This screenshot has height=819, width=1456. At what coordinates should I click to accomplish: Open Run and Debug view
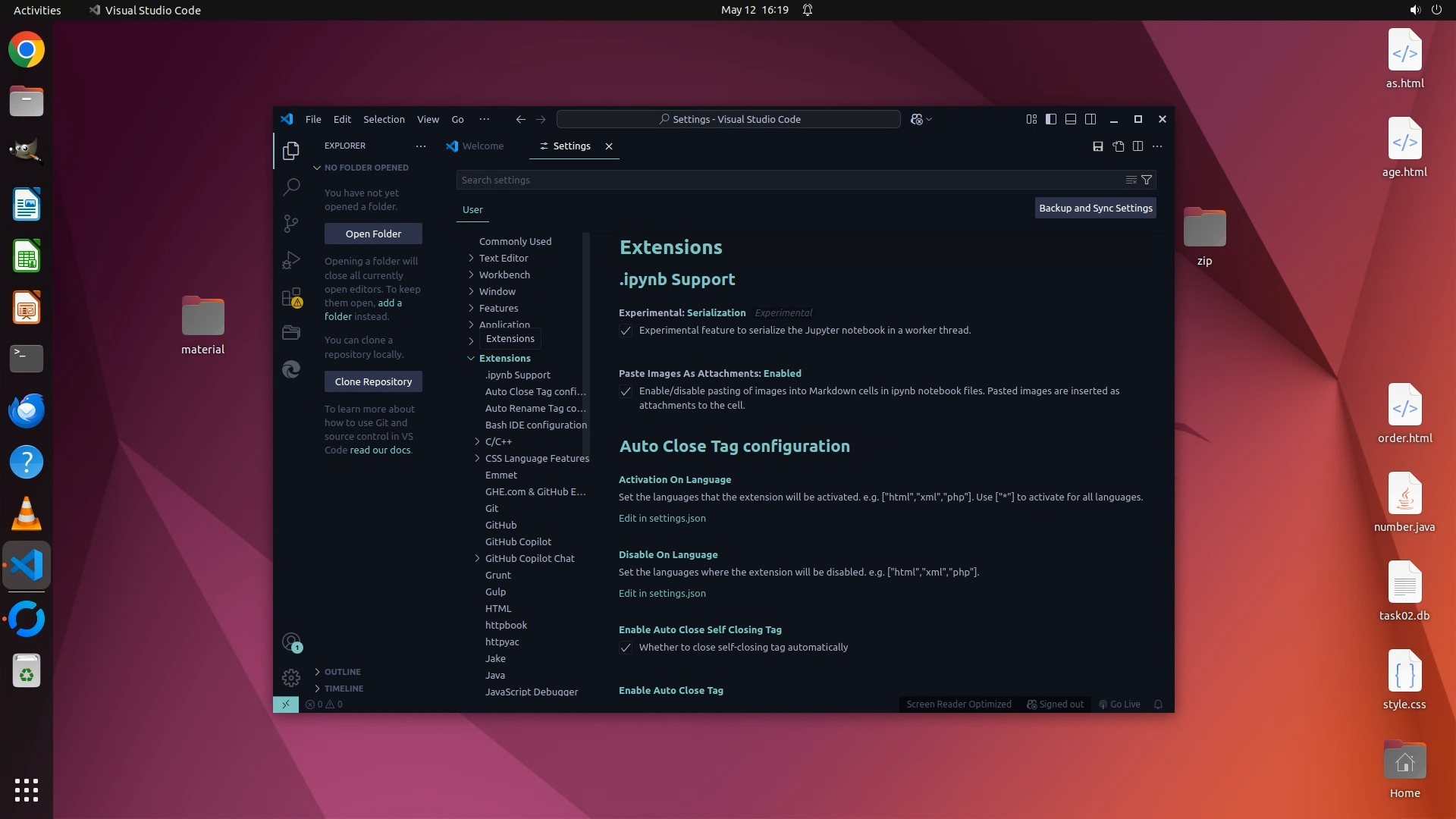pos(291,260)
